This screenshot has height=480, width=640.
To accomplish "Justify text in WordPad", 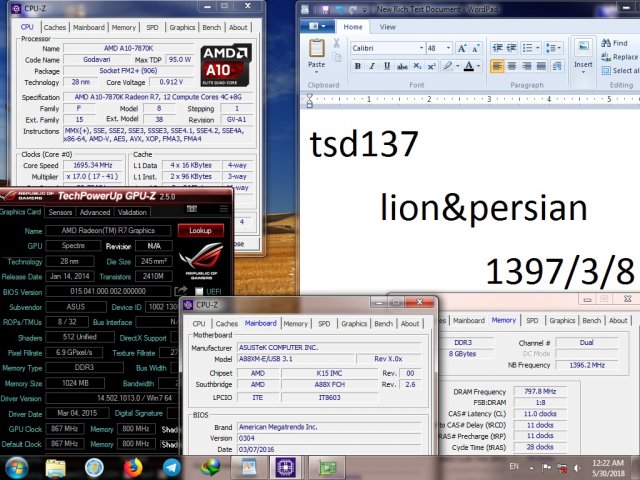I will 541,66.
